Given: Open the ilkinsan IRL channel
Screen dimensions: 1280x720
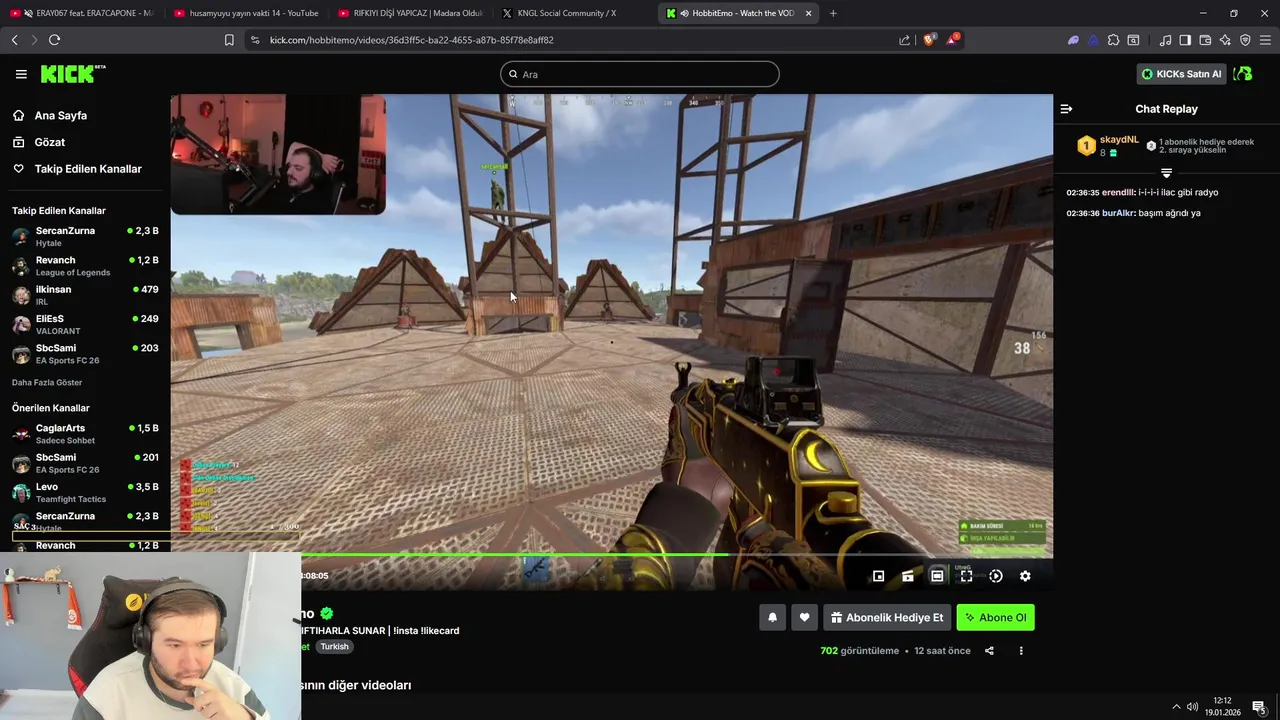Looking at the screenshot, I should pyautogui.click(x=84, y=295).
